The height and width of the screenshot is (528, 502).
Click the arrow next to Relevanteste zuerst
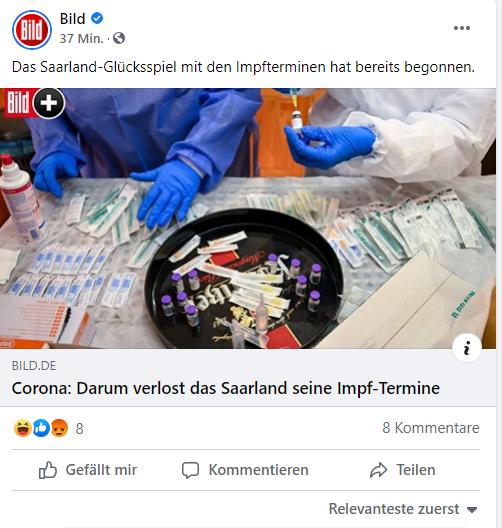click(x=472, y=510)
